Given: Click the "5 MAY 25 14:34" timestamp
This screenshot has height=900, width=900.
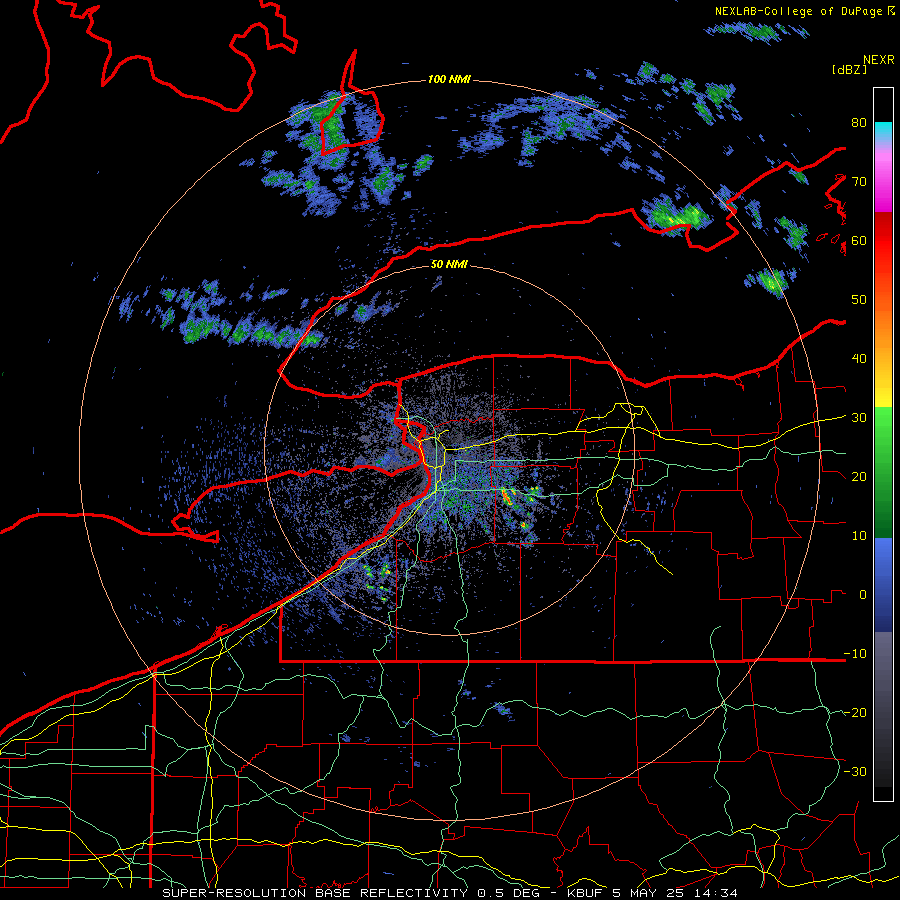Looking at the screenshot, I should coord(675,893).
